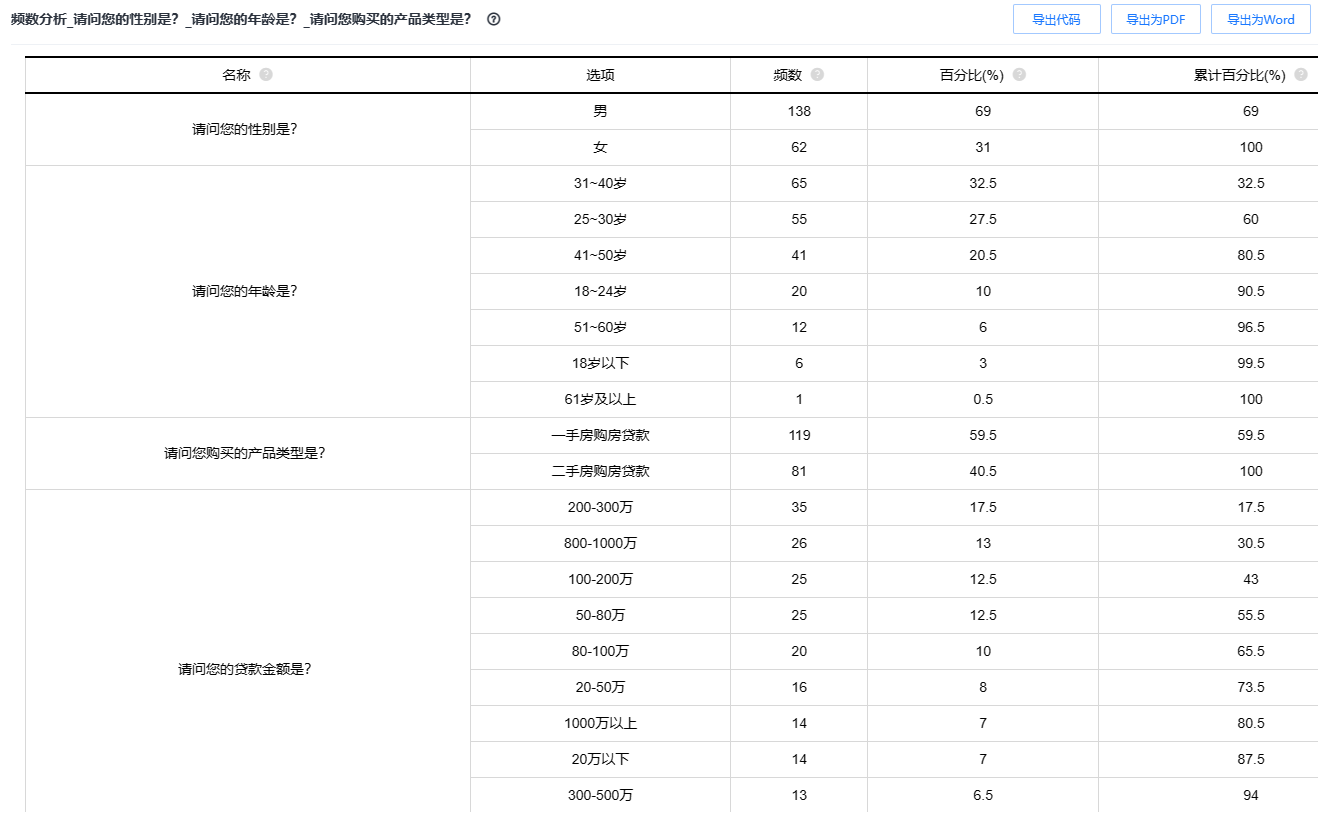This screenshot has width=1318, height=815.
Task: Click the 请问您的性别是？ row label
Action: coord(245,129)
